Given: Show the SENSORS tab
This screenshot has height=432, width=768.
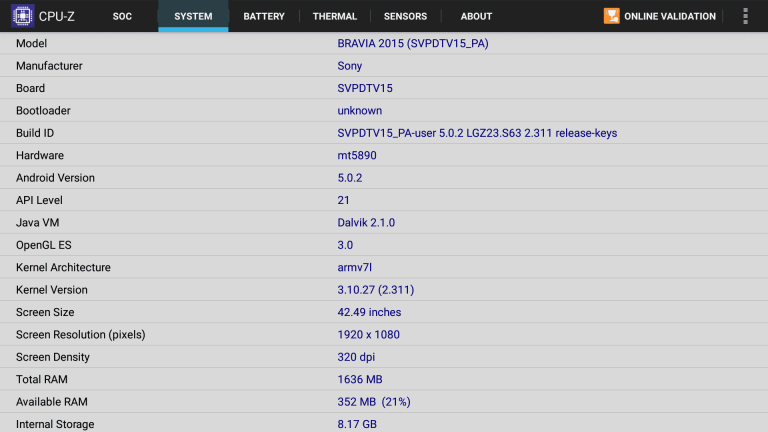Looking at the screenshot, I should pos(405,16).
